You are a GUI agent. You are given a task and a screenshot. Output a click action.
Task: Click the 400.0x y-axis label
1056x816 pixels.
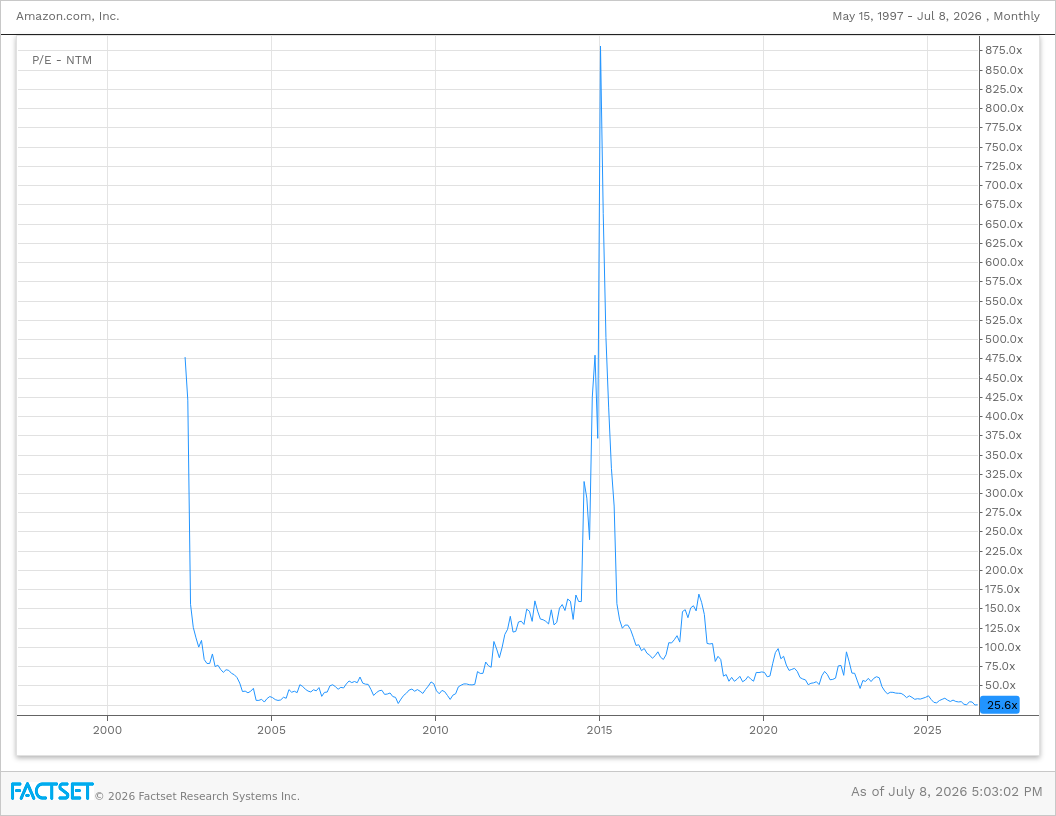click(x=1004, y=416)
